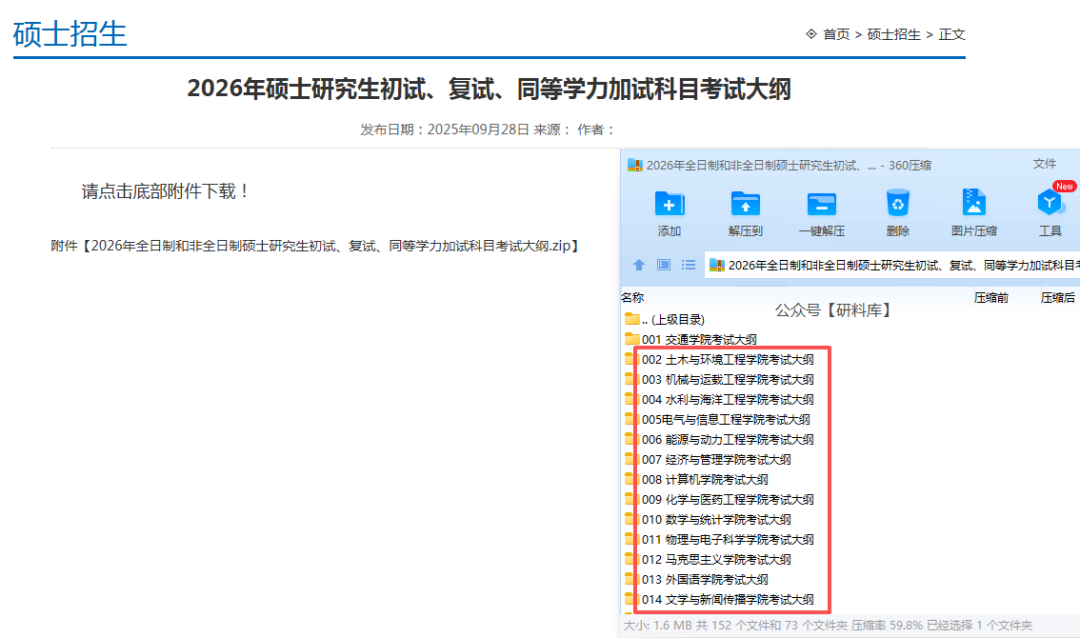Click the 解压到 (Extract to) icon
This screenshot has width=1080, height=638.
[x=745, y=204]
